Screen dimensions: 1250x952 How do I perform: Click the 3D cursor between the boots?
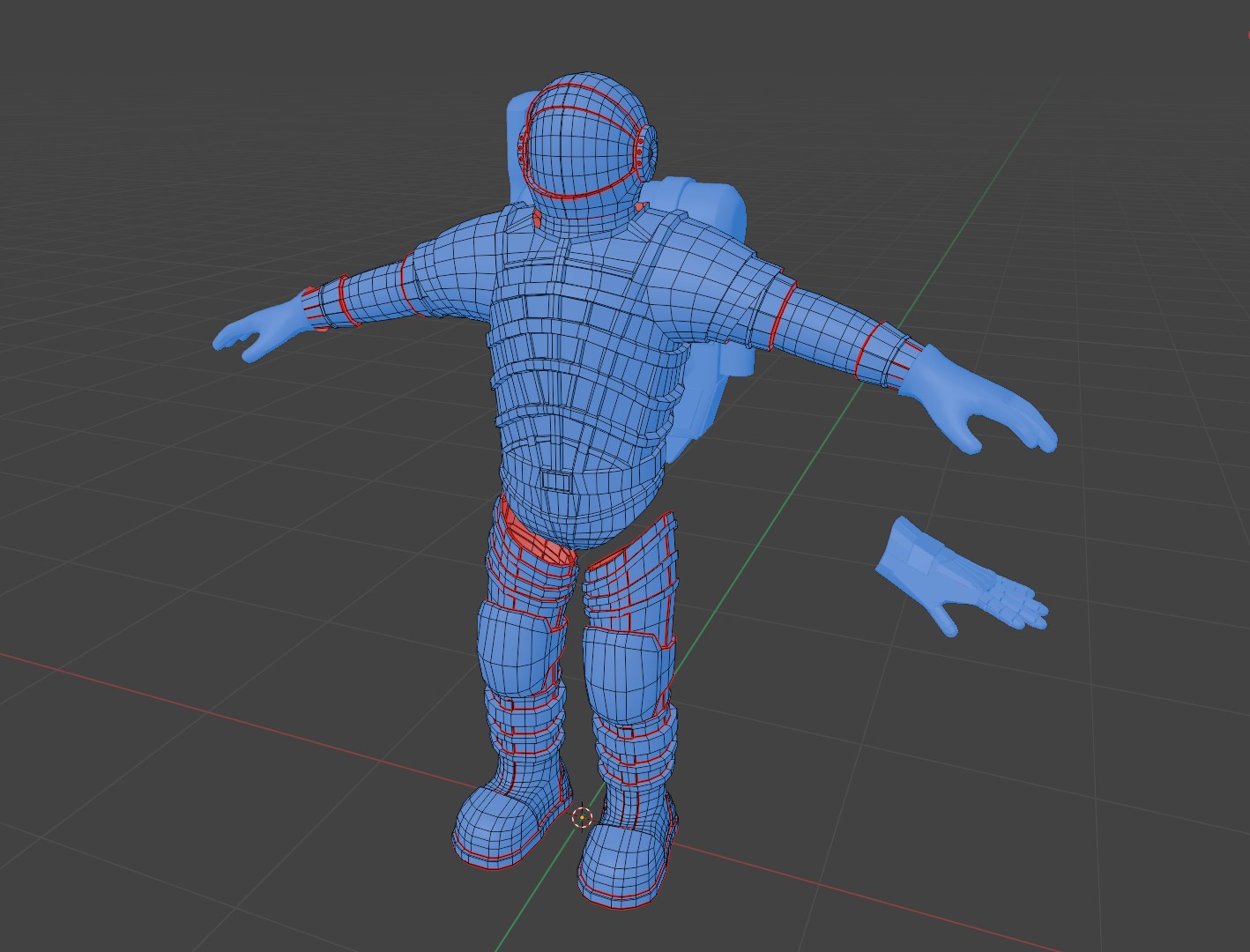582,817
